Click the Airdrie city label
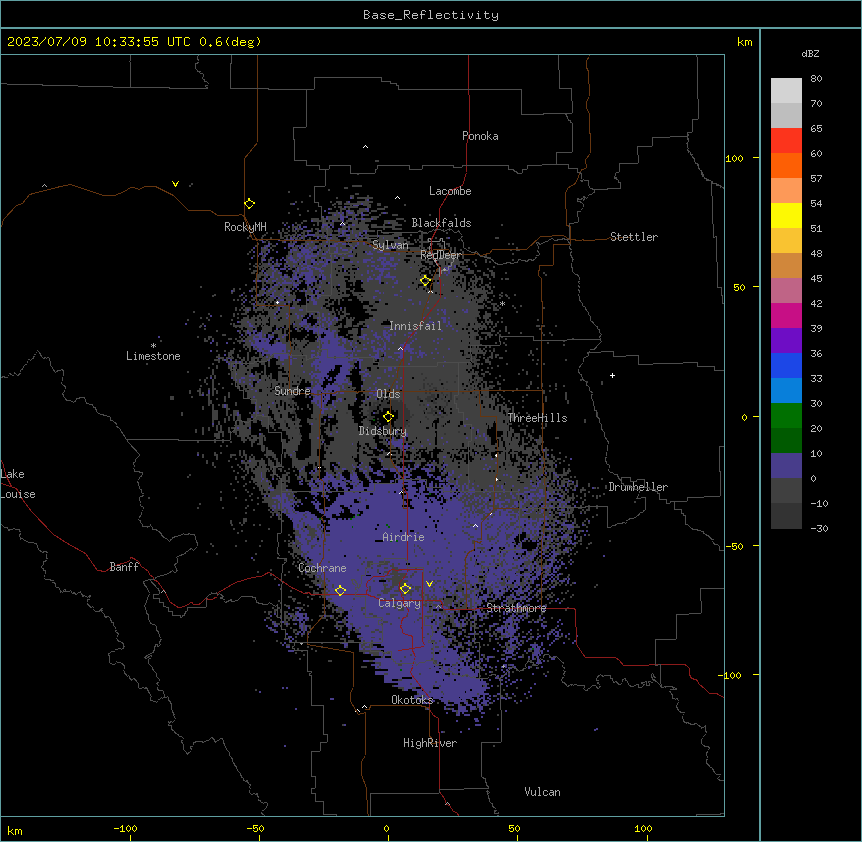Viewport: 862px width, 842px height. (x=404, y=537)
